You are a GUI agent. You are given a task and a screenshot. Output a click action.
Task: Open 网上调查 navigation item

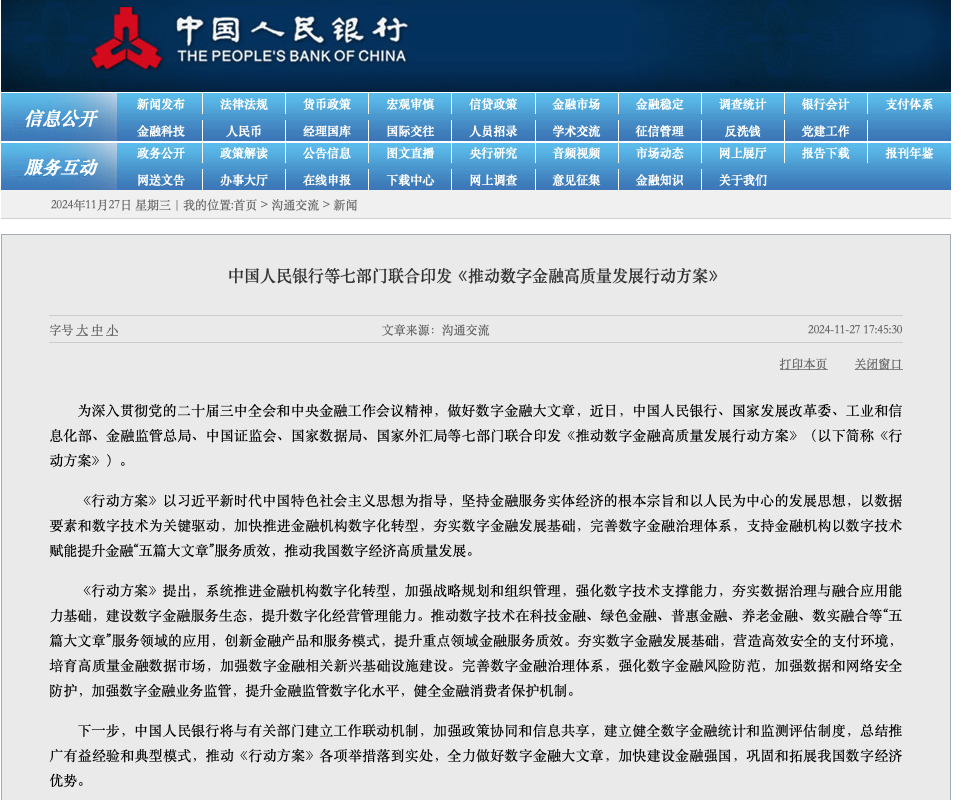(493, 180)
